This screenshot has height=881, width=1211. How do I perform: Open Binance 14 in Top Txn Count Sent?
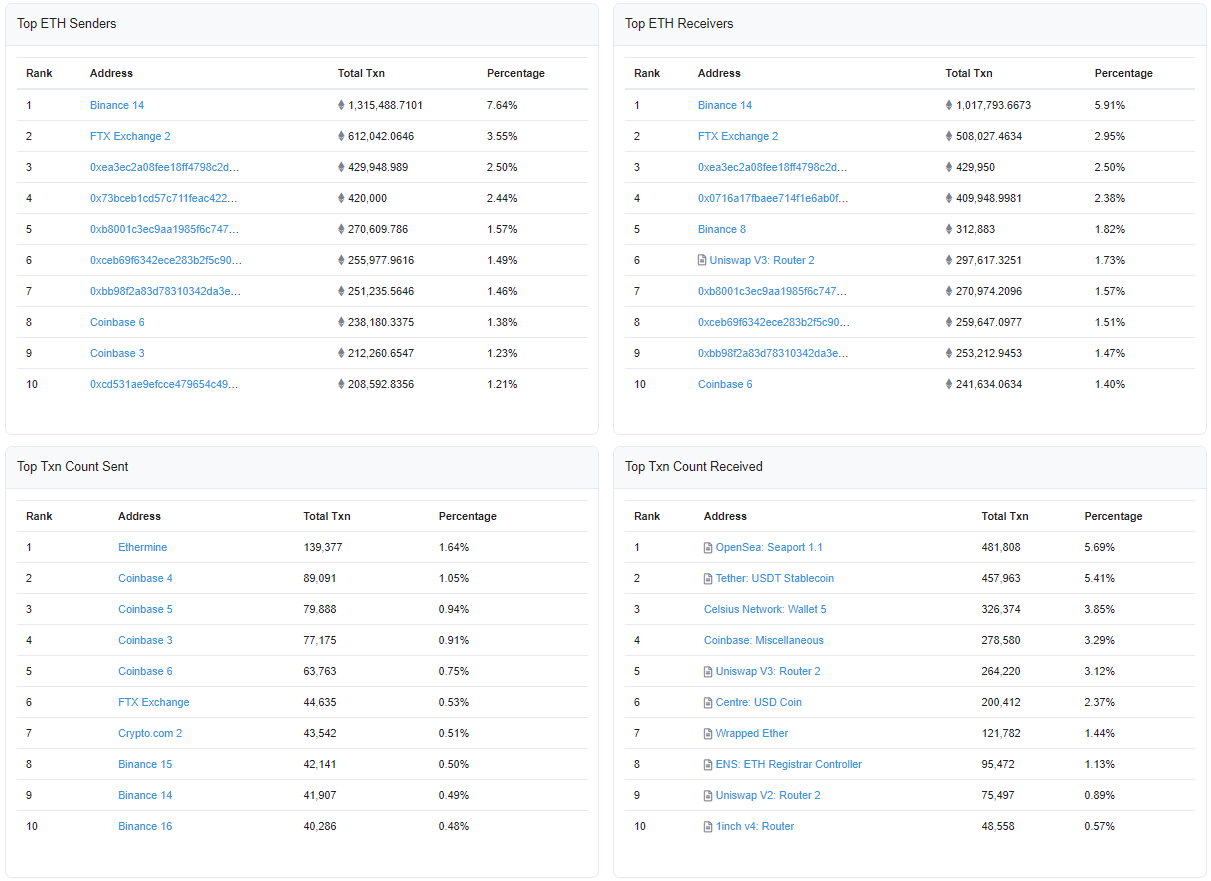coord(145,795)
